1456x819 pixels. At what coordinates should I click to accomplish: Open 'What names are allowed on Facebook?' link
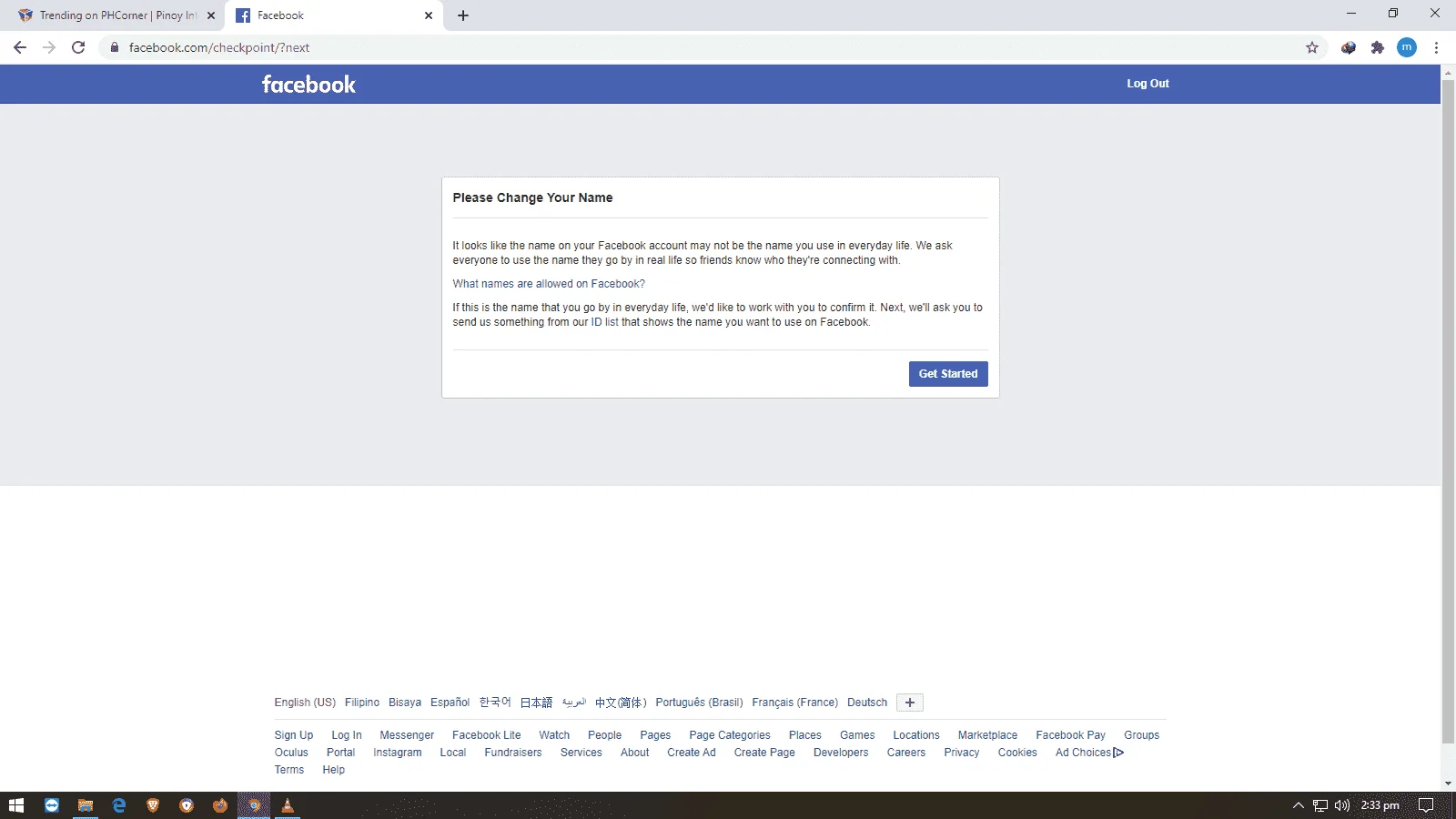[549, 284]
